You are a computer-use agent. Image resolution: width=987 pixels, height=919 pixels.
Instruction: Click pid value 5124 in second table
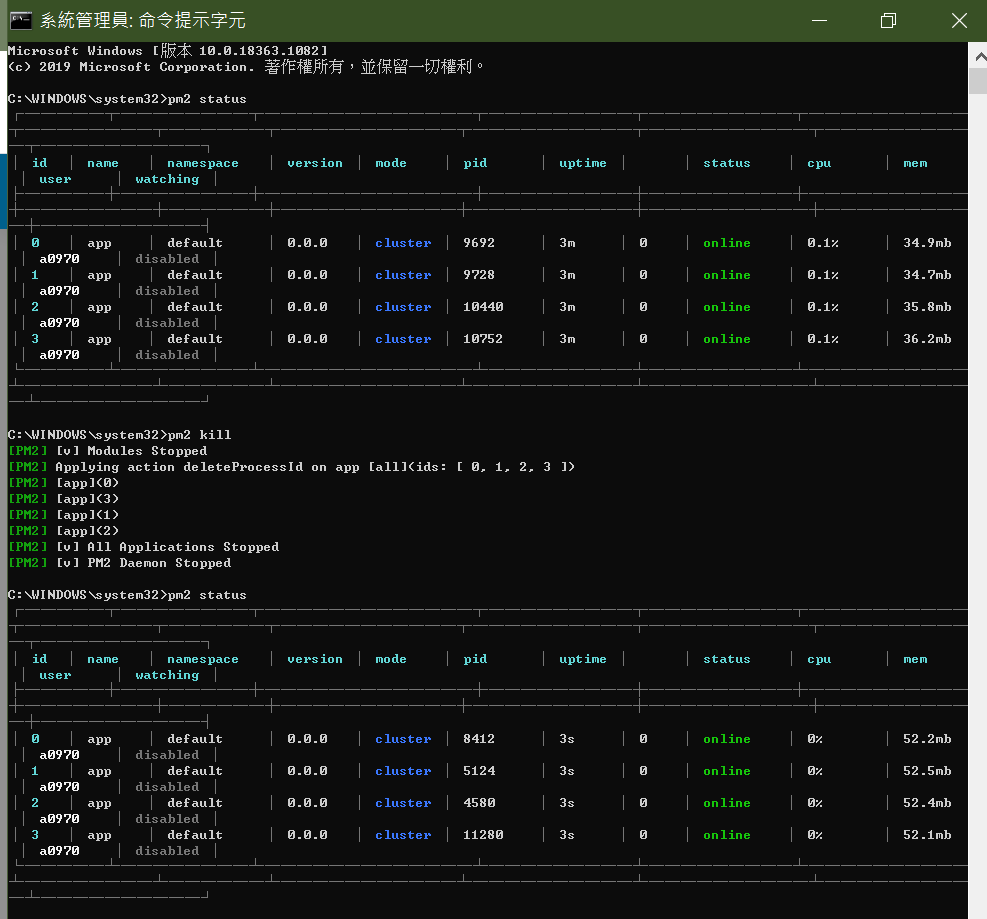coord(479,771)
